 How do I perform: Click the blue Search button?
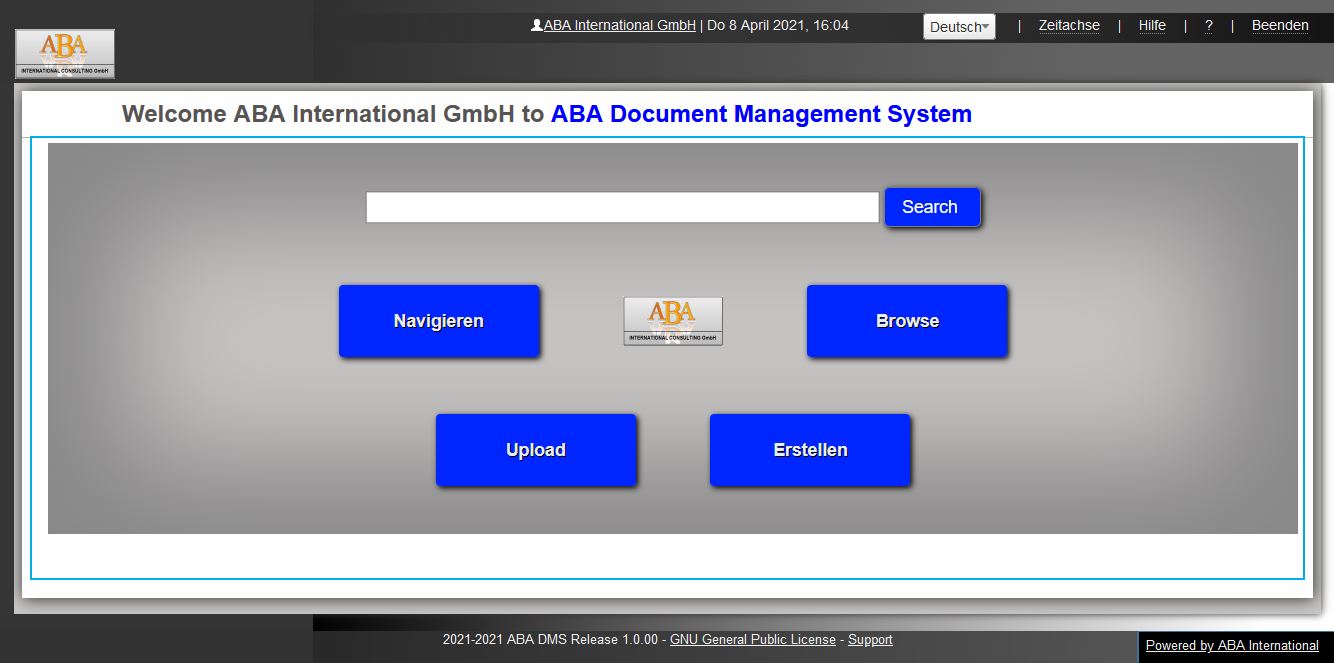pyautogui.click(x=932, y=207)
